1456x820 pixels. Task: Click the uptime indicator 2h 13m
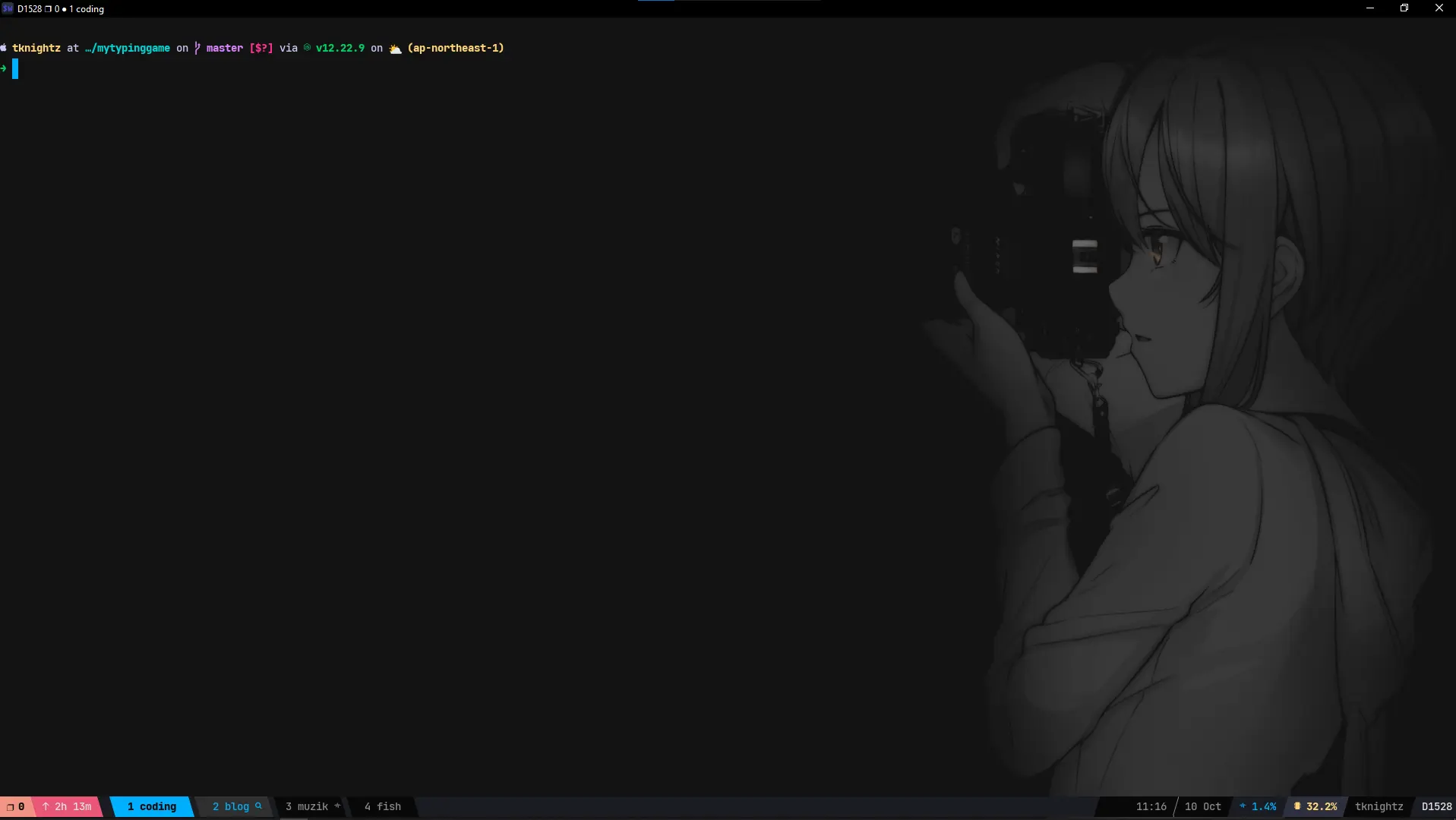click(x=68, y=806)
